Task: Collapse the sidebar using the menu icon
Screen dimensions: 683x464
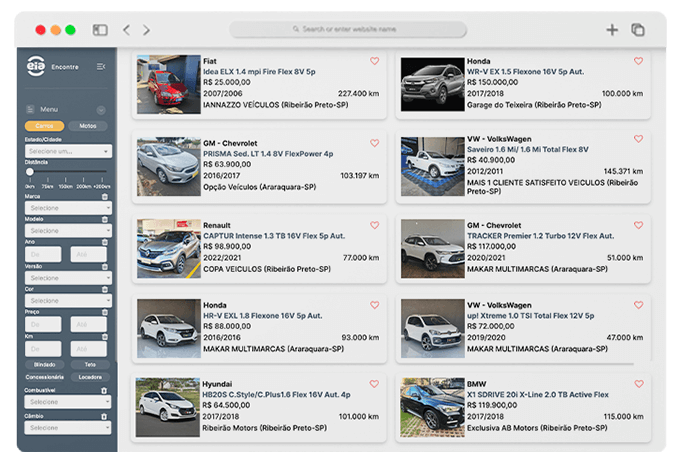Action: tap(101, 66)
